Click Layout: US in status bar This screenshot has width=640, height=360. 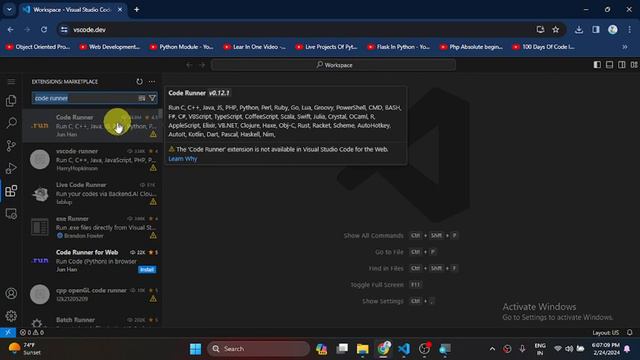click(x=605, y=333)
